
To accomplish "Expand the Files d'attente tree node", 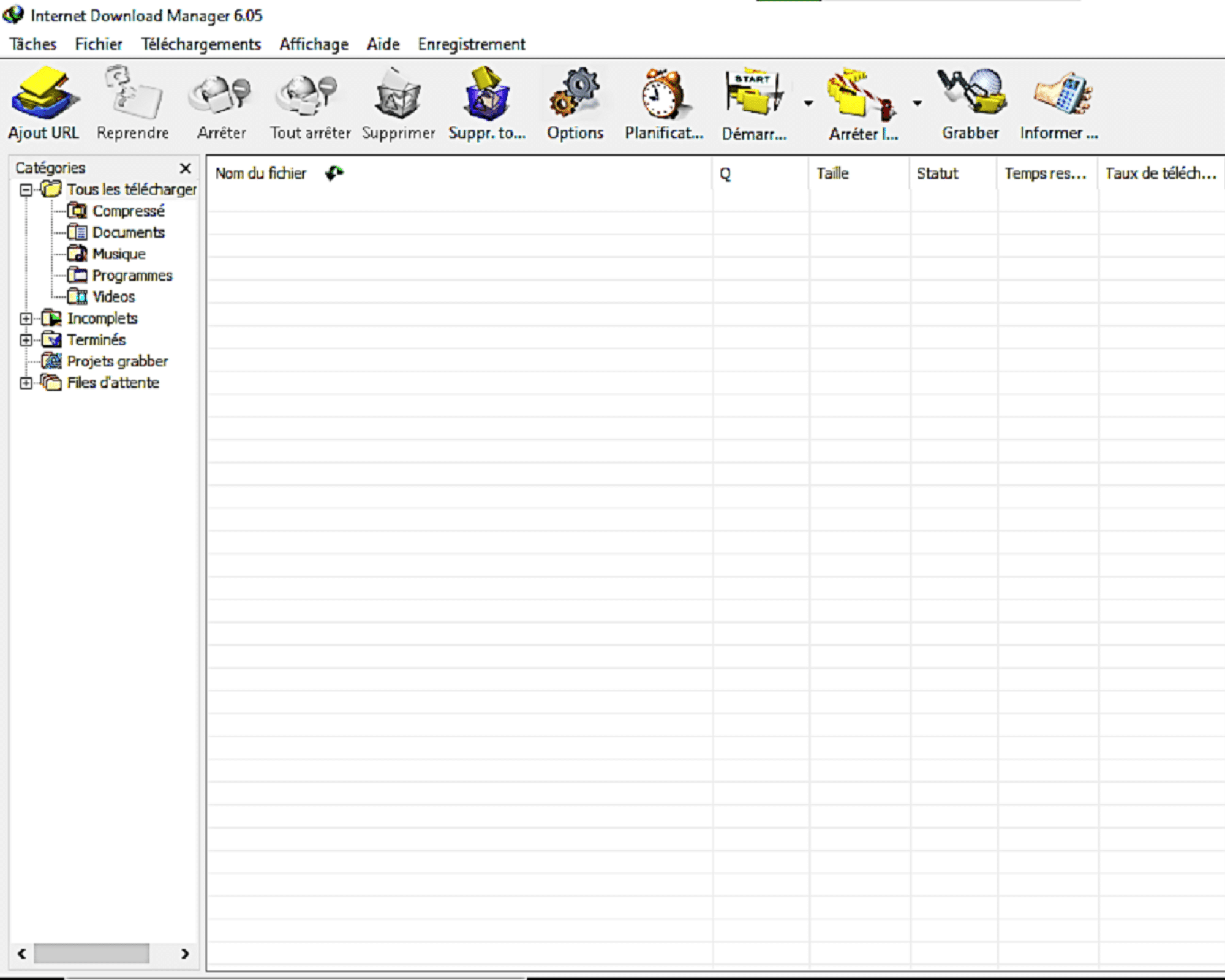I will (26, 383).
